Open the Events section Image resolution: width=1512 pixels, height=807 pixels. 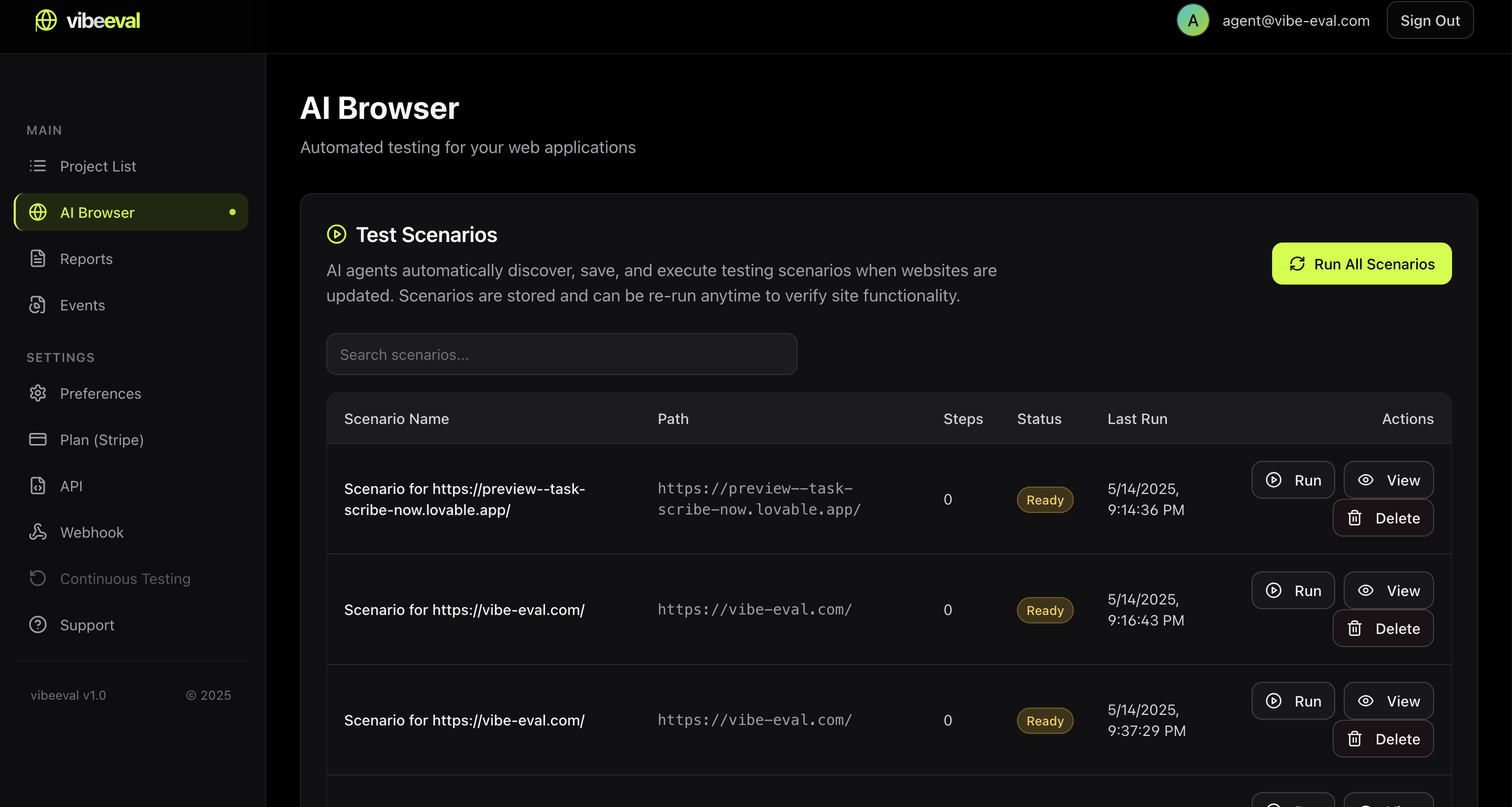point(130,305)
